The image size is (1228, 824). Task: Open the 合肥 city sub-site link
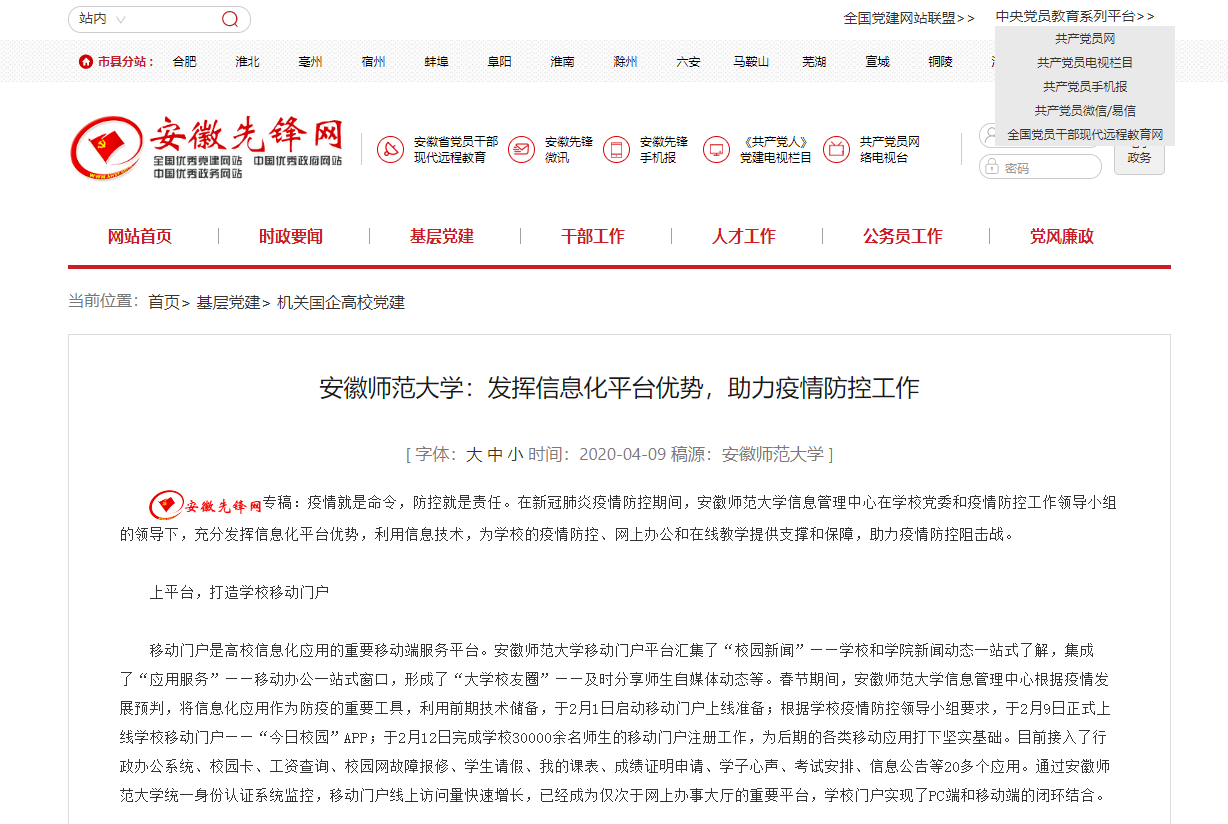point(185,62)
